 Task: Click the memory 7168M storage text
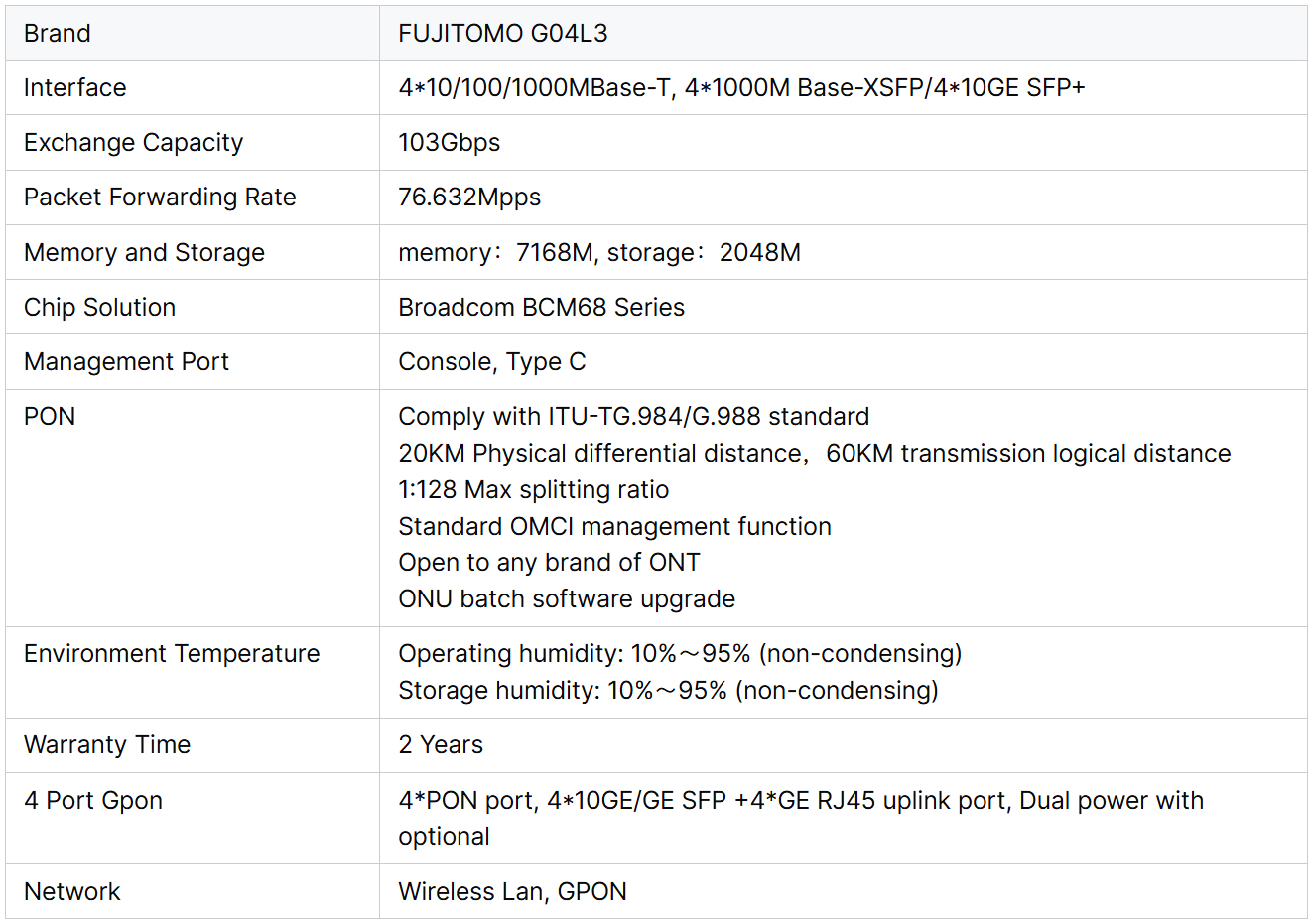click(x=598, y=253)
